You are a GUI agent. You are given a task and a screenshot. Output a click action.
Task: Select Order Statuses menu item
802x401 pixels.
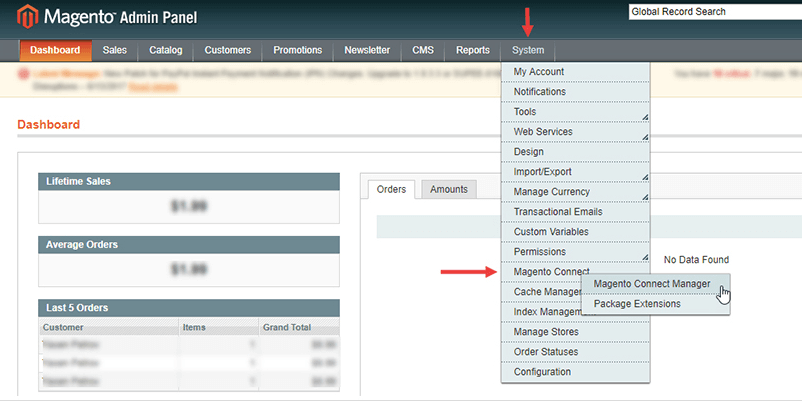[575, 352]
